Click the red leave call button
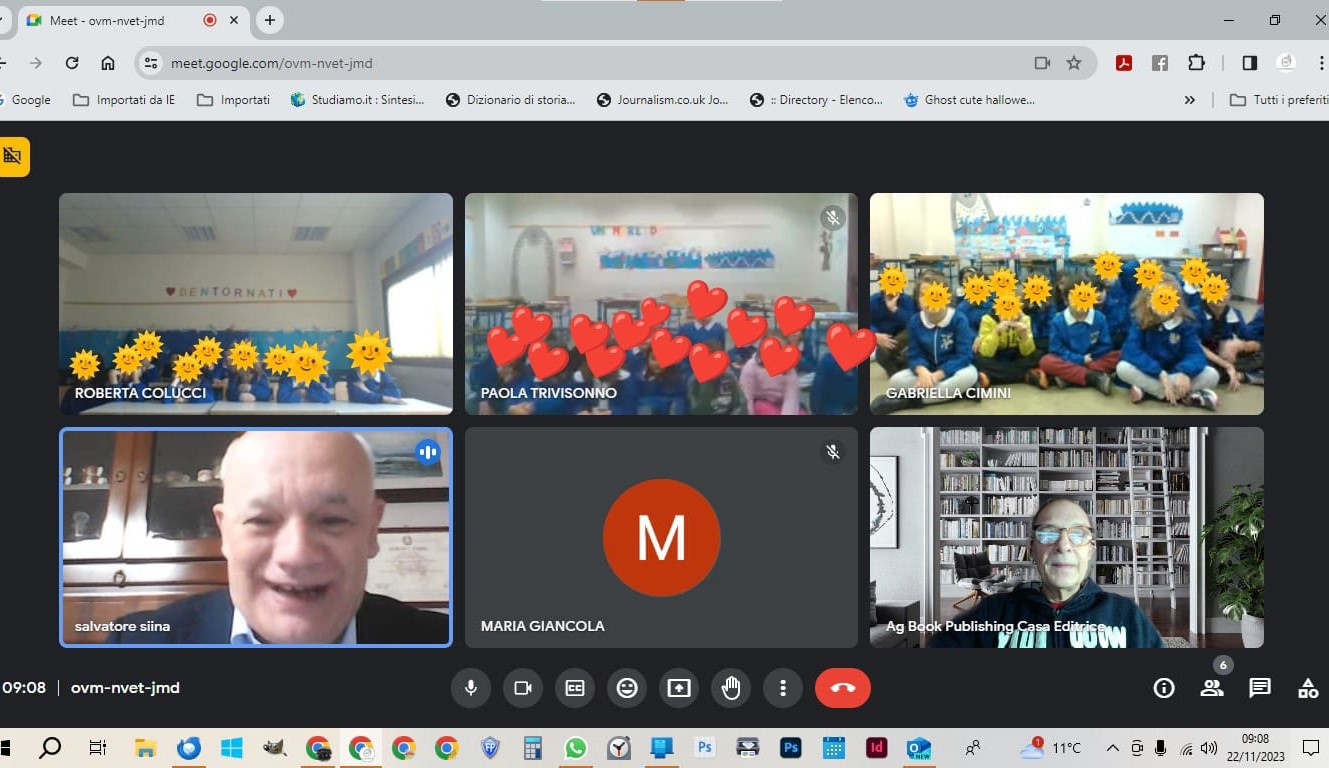 pyautogui.click(x=842, y=688)
